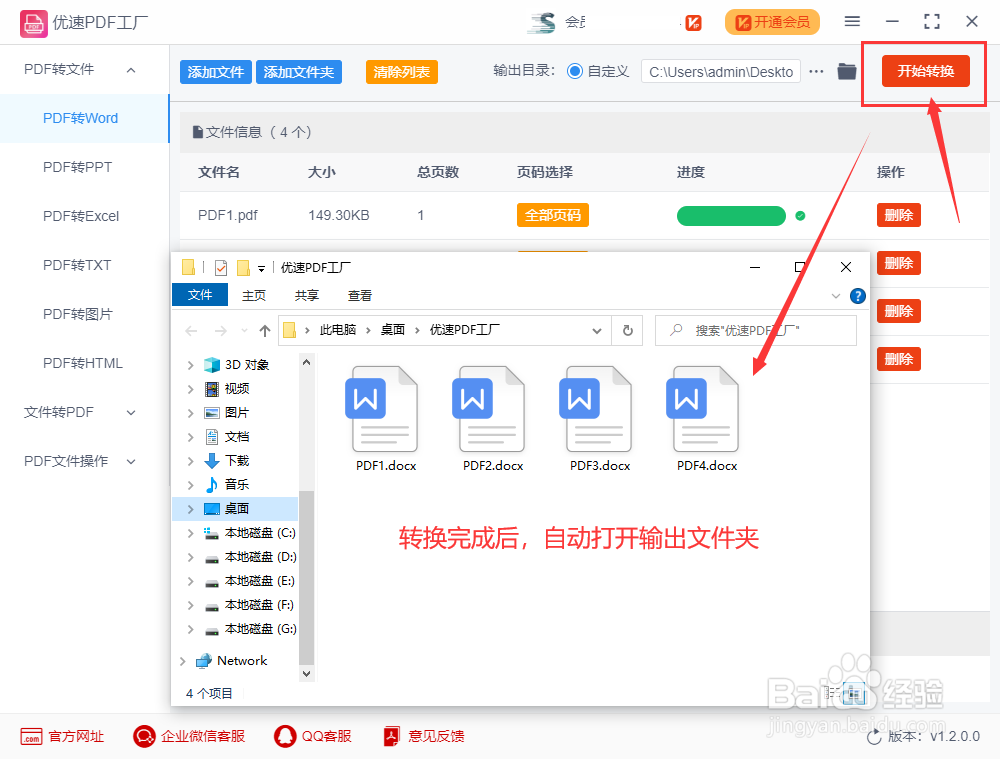This screenshot has width=1000, height=760.
Task: Open QQ客服 support icon
Action: (x=285, y=736)
